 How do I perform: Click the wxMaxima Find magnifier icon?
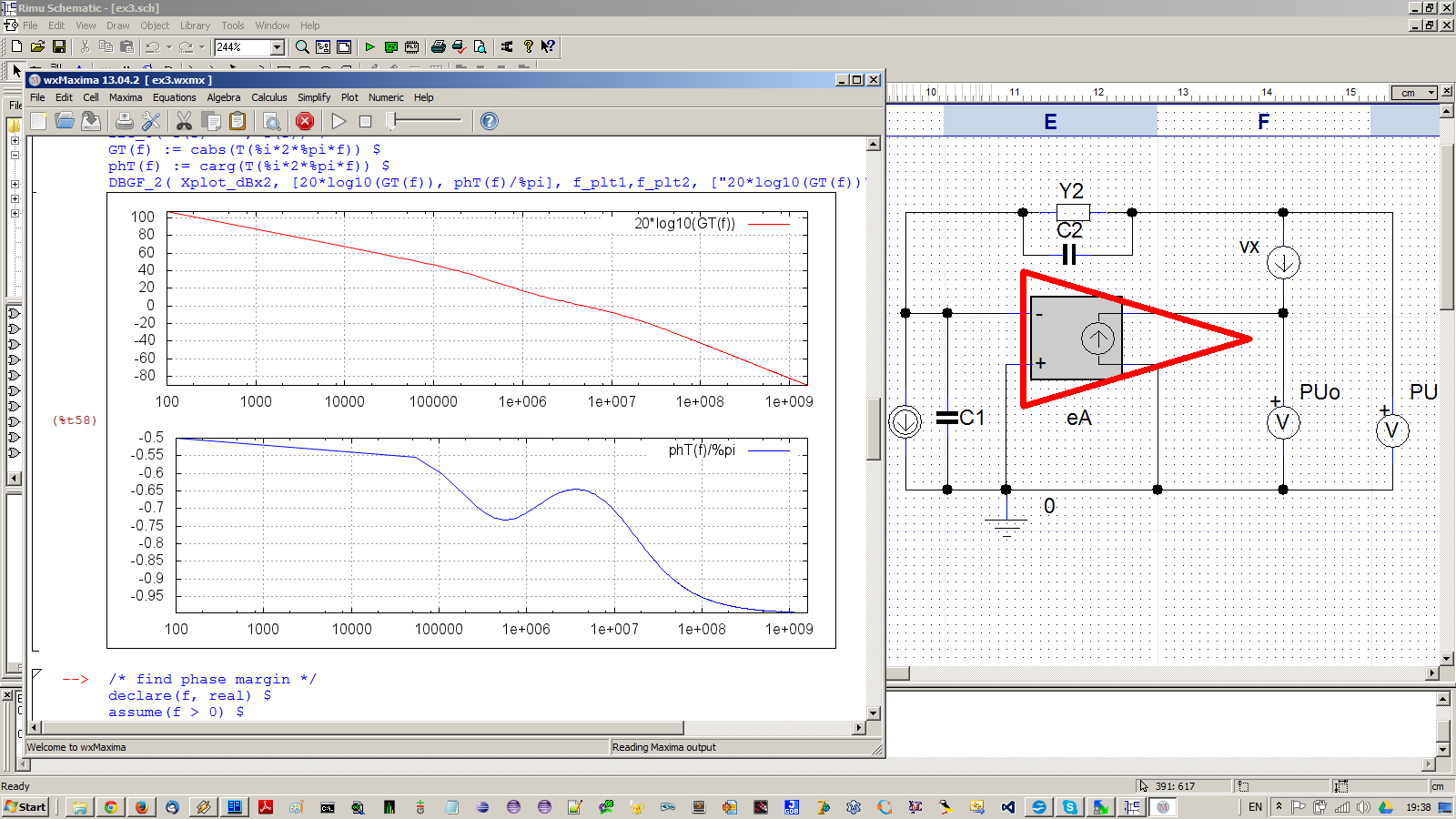271,121
